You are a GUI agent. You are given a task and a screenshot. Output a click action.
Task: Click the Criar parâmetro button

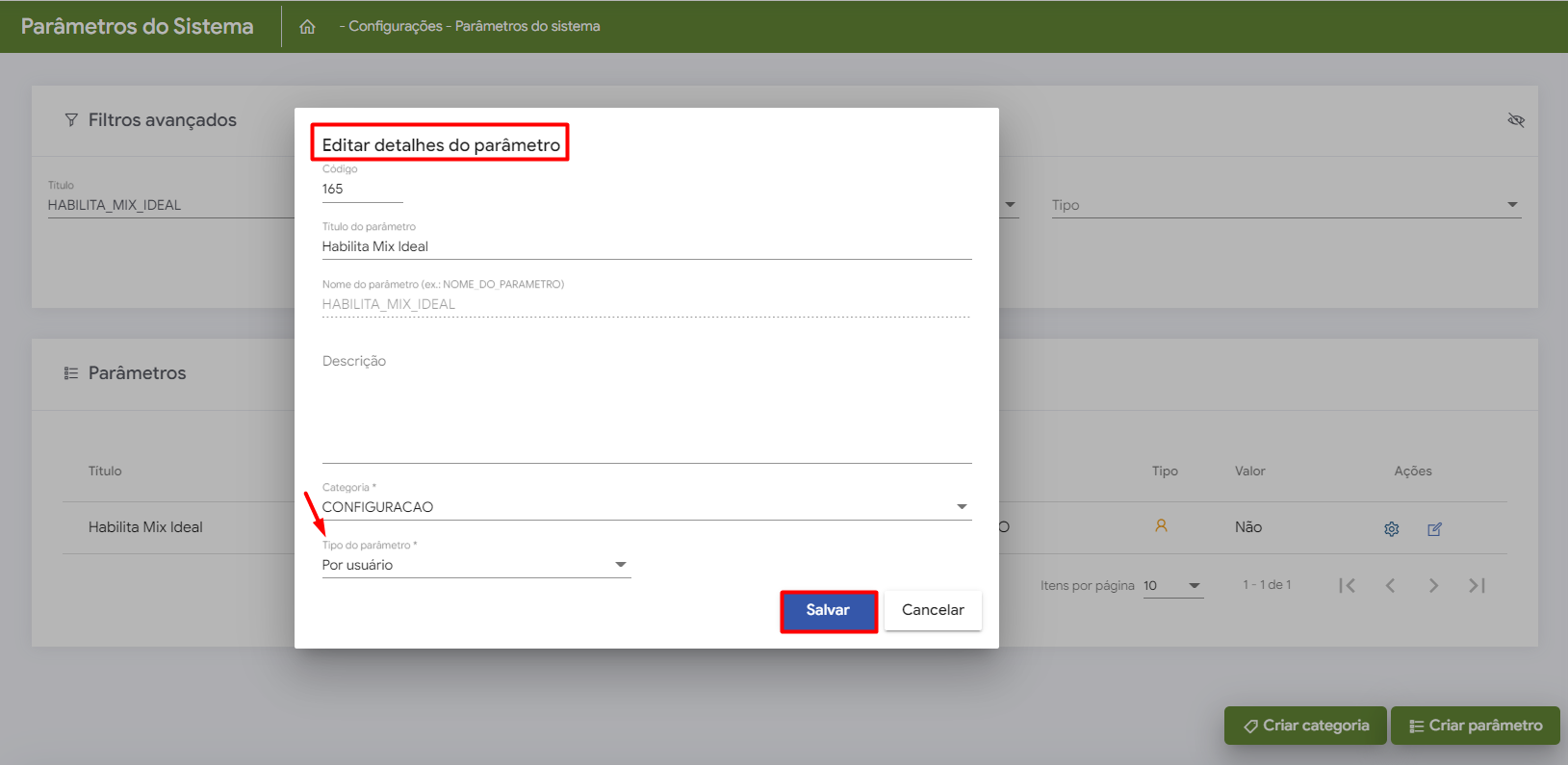tap(1475, 726)
